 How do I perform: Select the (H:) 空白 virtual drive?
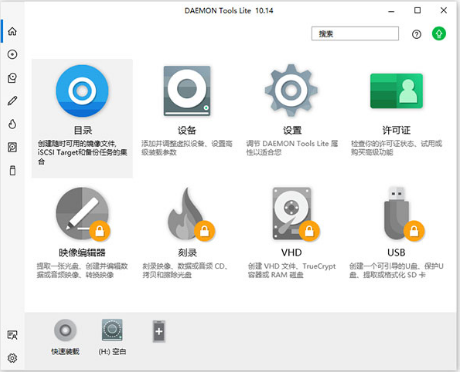point(112,337)
